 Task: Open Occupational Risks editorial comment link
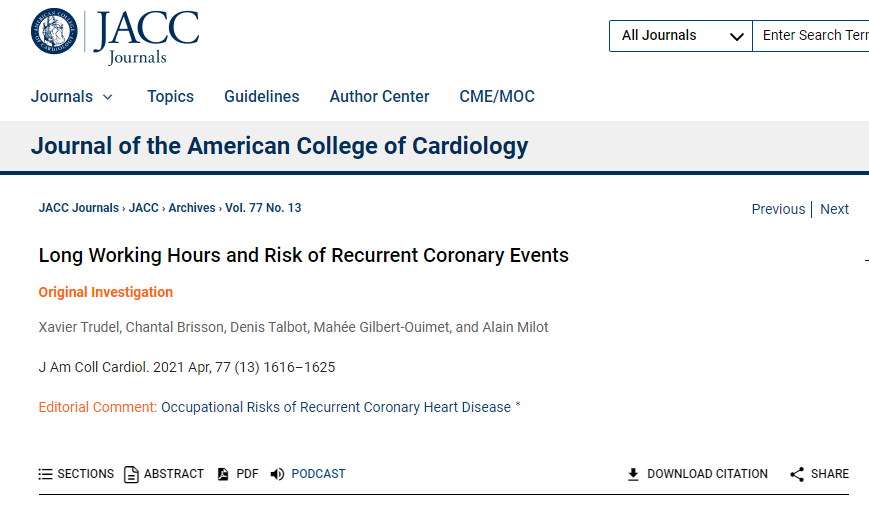pyautogui.click(x=336, y=407)
